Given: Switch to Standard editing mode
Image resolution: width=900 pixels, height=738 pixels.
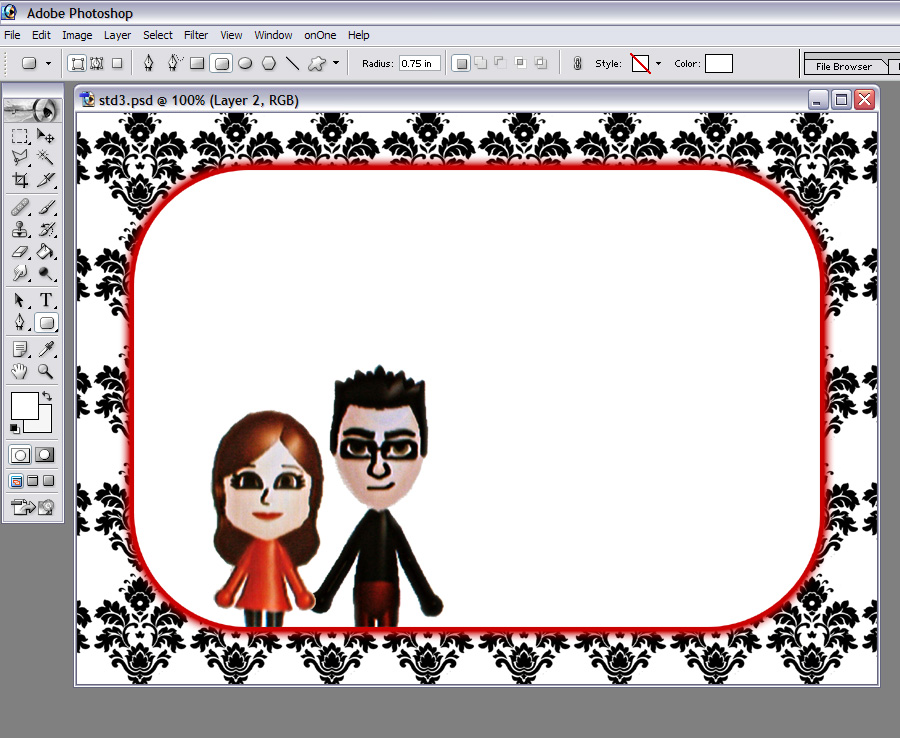Looking at the screenshot, I should pos(20,455).
